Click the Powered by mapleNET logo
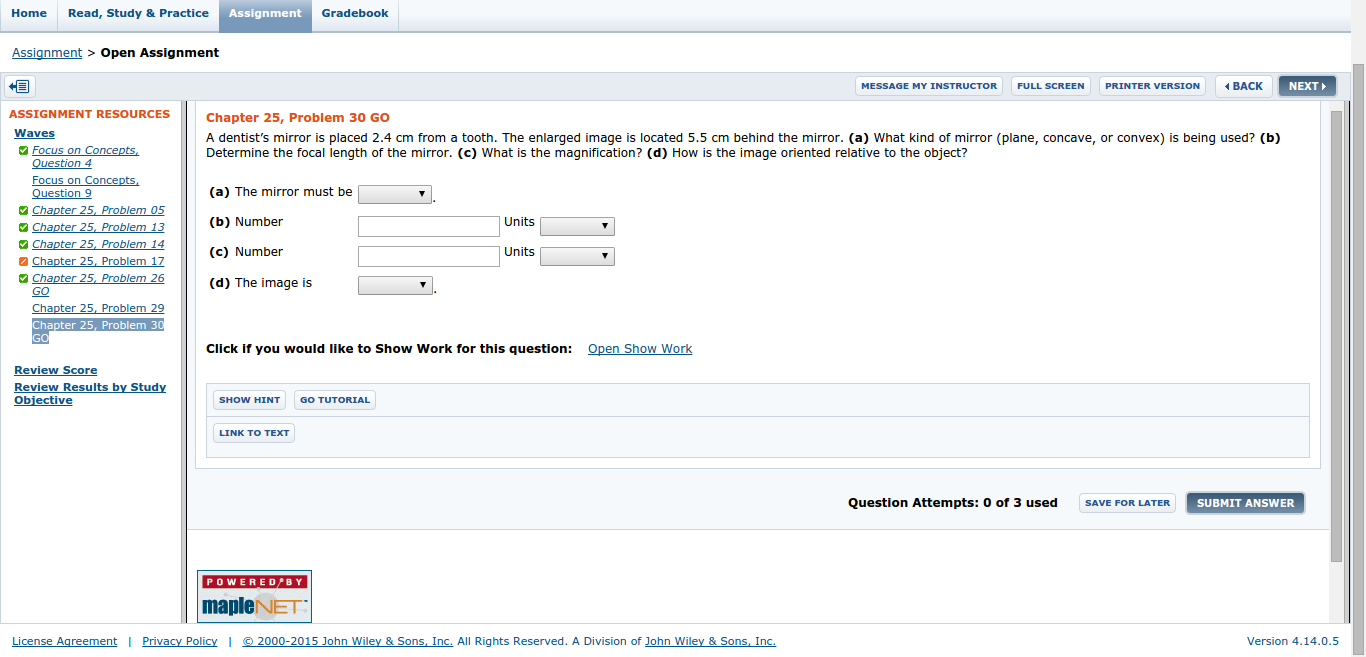This screenshot has width=1366, height=657. coord(254,596)
